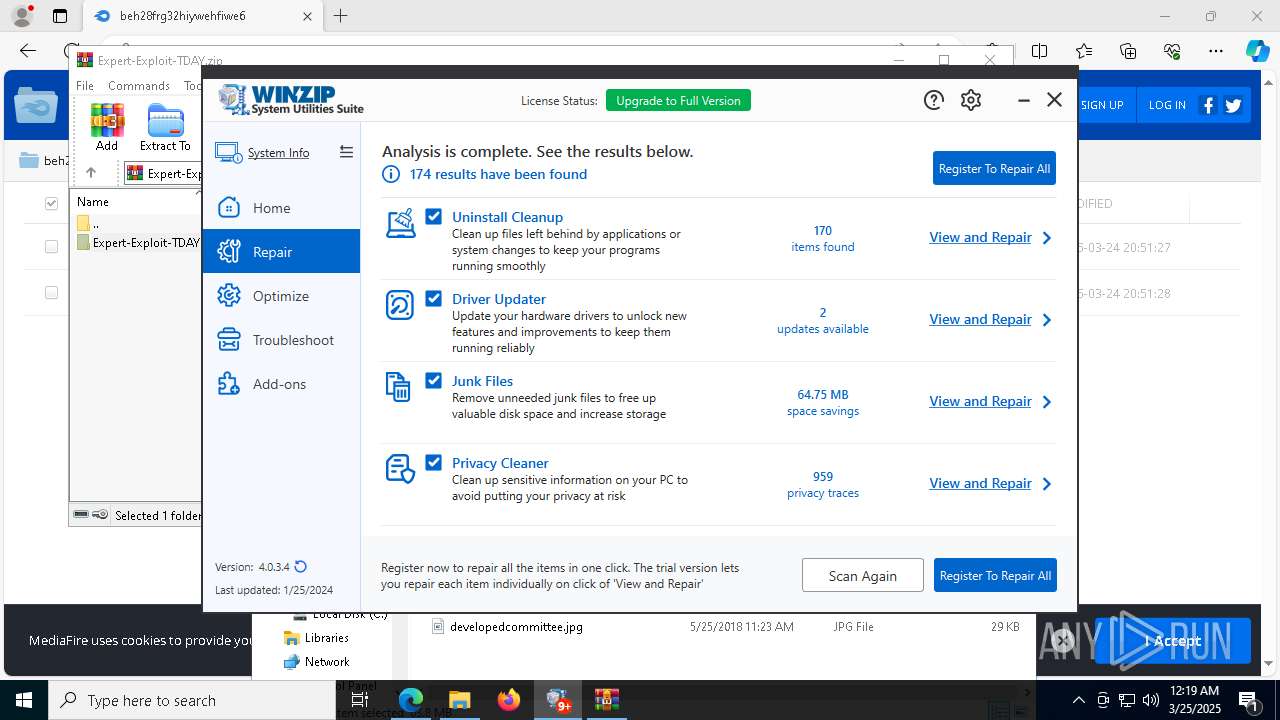Click the Privacy Cleaner document shield icon
The width and height of the screenshot is (1280, 720).
(x=400, y=469)
